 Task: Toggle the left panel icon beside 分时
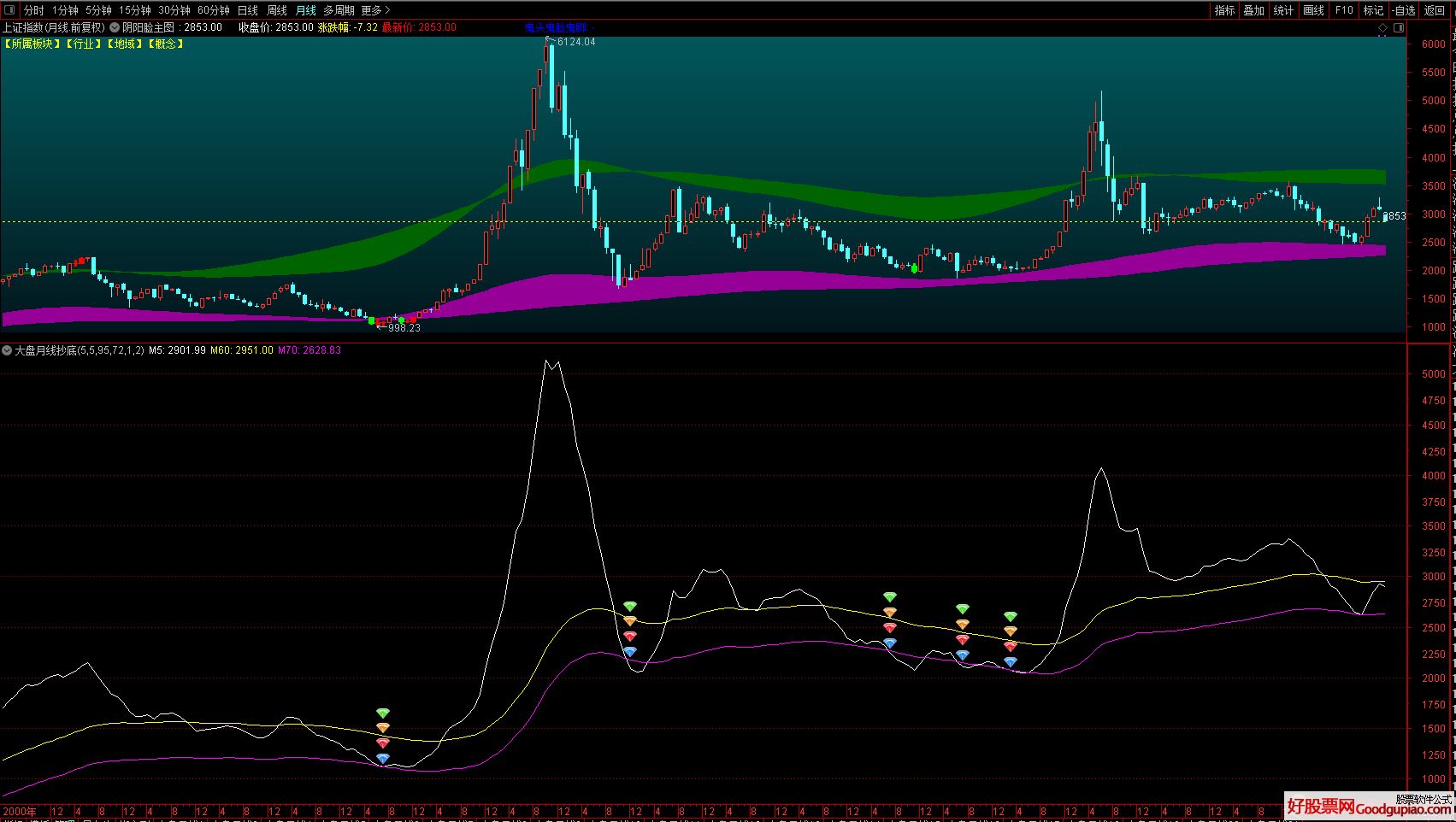(x=9, y=10)
